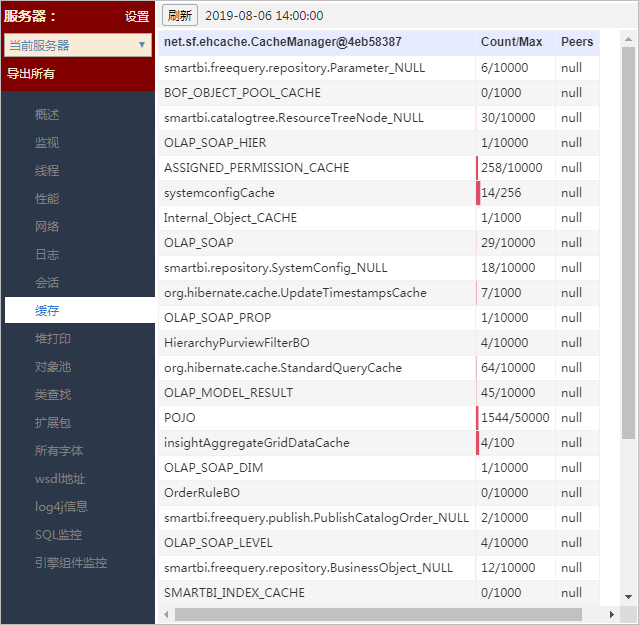Open the SQL监控 page

click(59, 535)
